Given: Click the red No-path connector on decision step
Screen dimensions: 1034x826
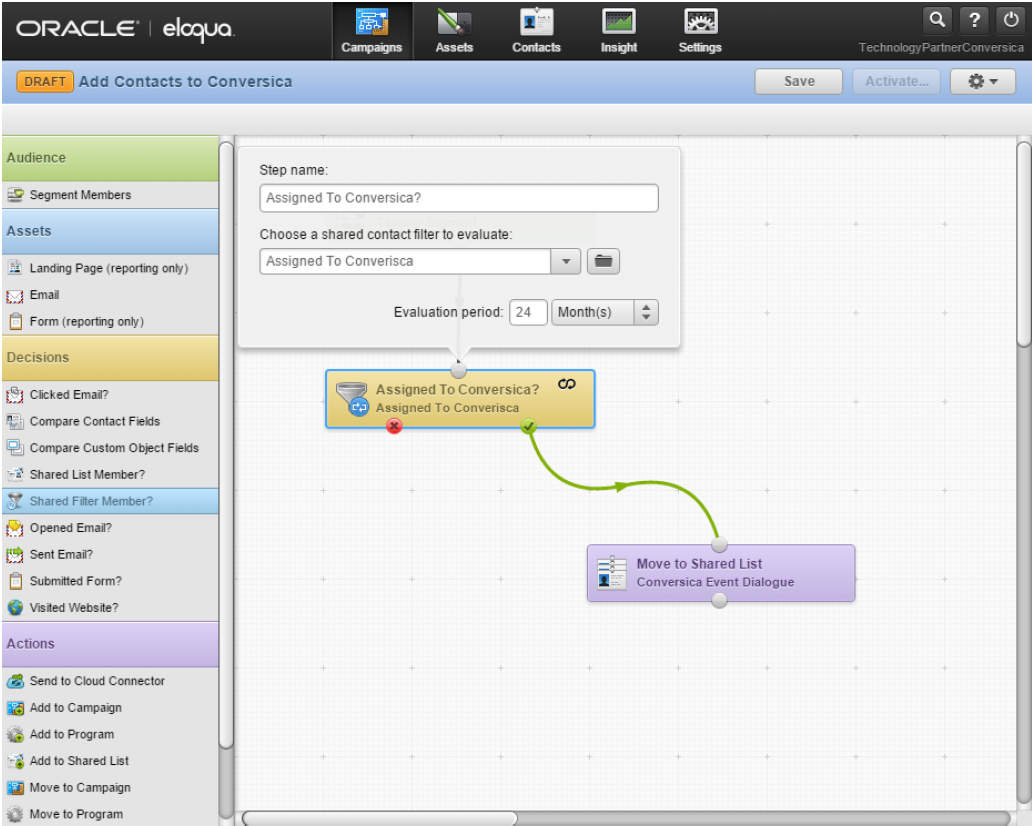Looking at the screenshot, I should tap(394, 426).
